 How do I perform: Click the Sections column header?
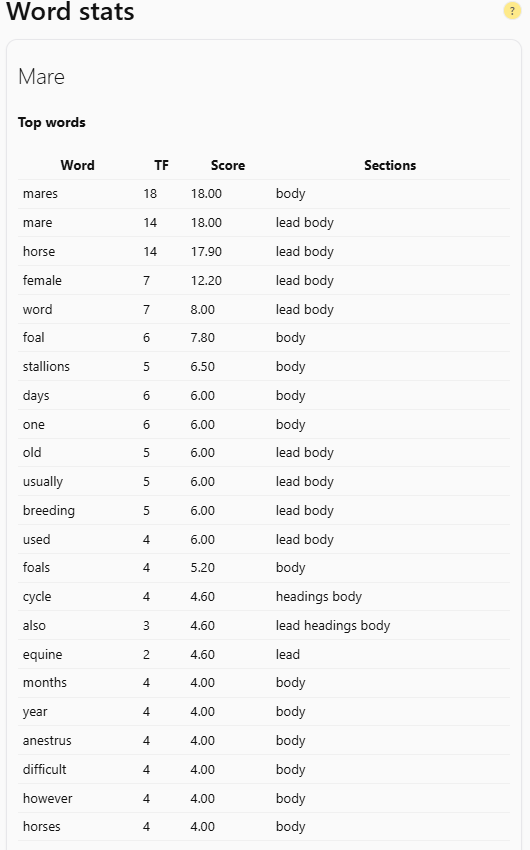tap(390, 165)
